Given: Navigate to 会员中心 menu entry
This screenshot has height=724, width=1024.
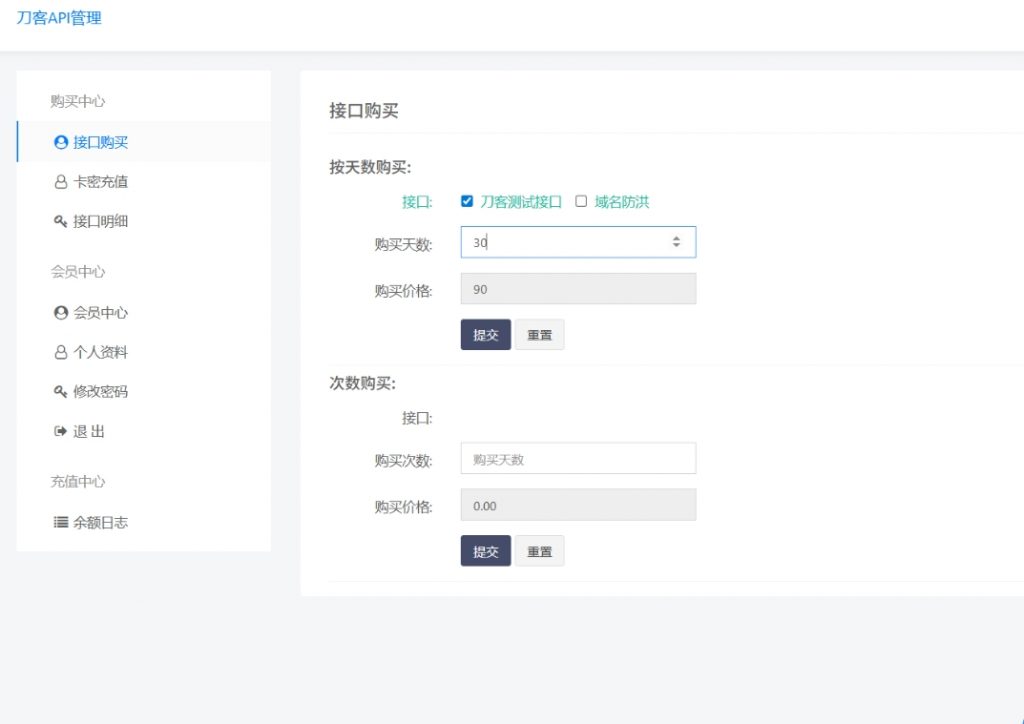Looking at the screenshot, I should [144, 313].
